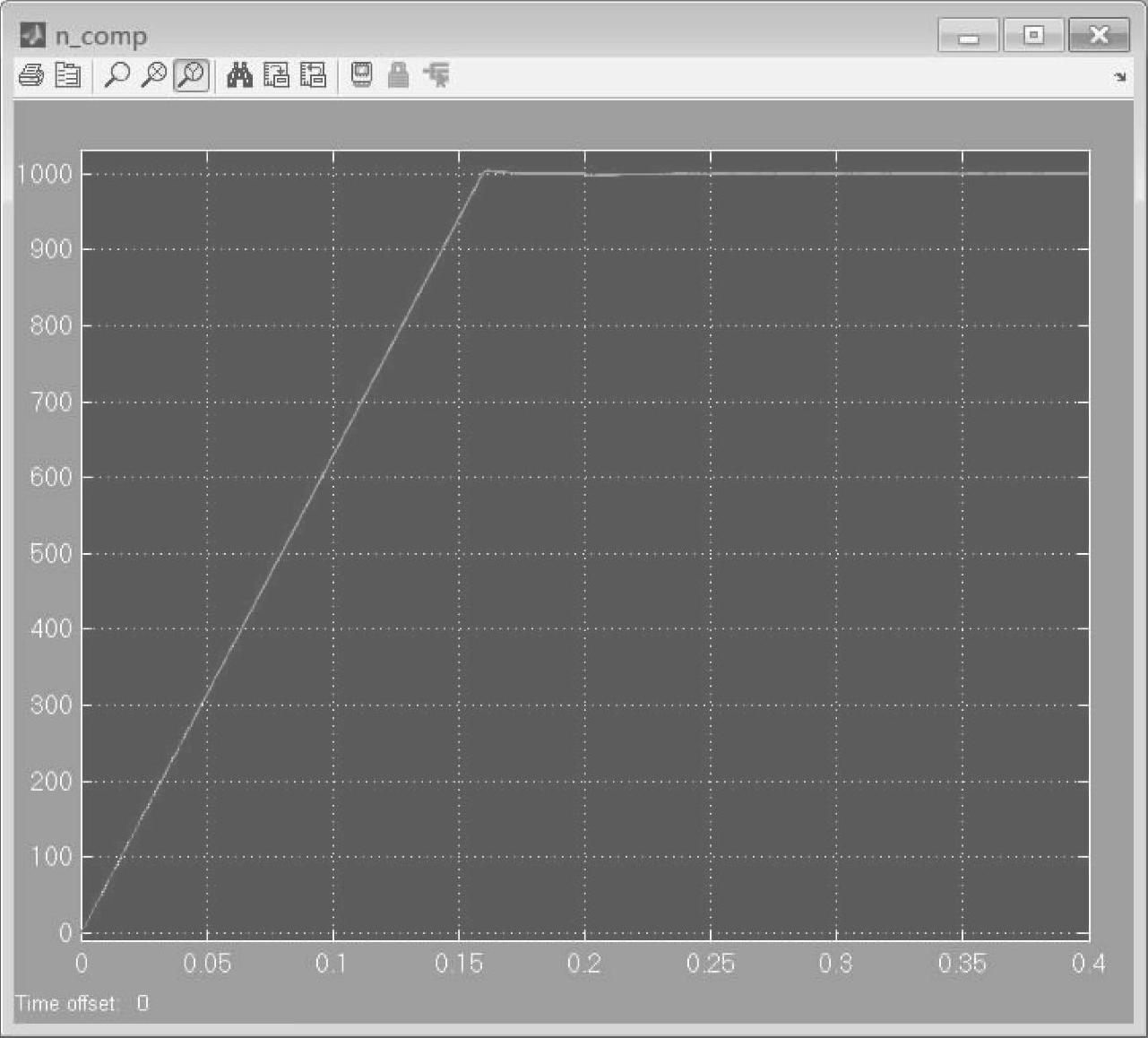Click the padlock axes selection icon
This screenshot has height=1038, width=1148.
398,76
